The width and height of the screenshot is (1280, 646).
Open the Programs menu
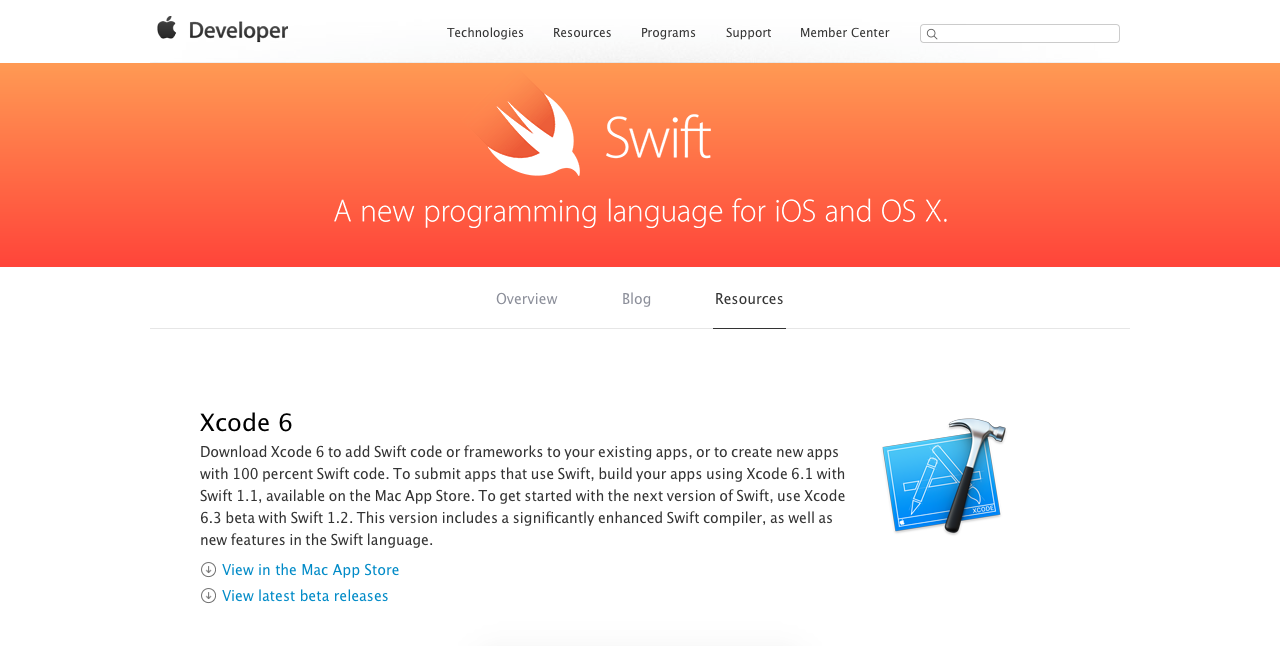click(668, 33)
